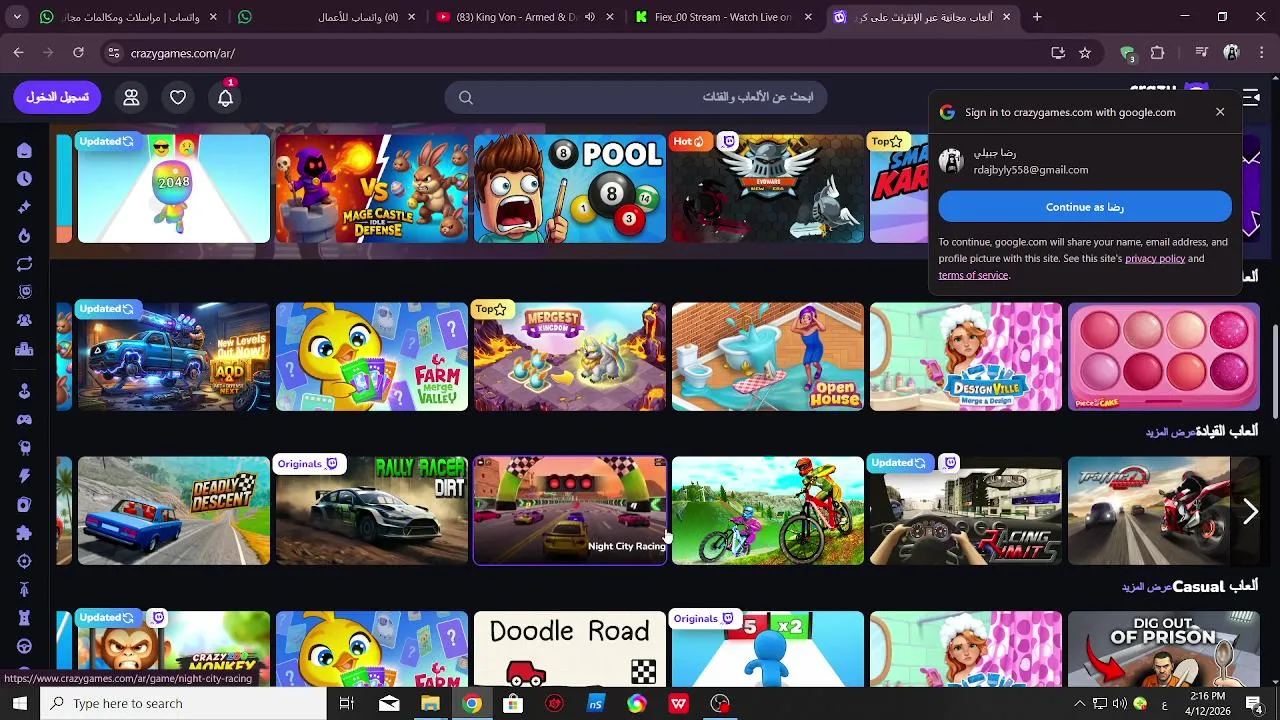Click the purple login button

click(57, 97)
